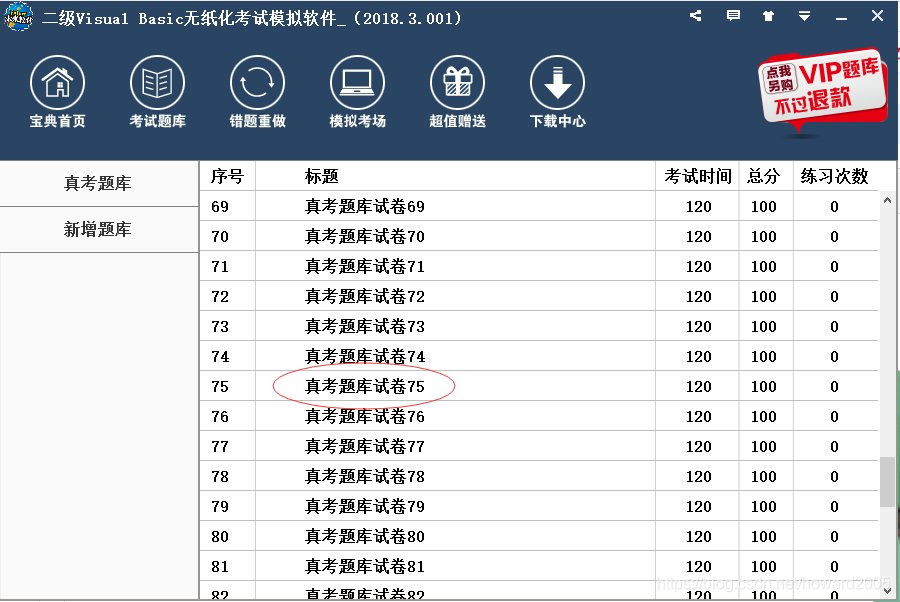900x602 pixels.
Task: Click exam time 120 in row 70
Action: 699,236
